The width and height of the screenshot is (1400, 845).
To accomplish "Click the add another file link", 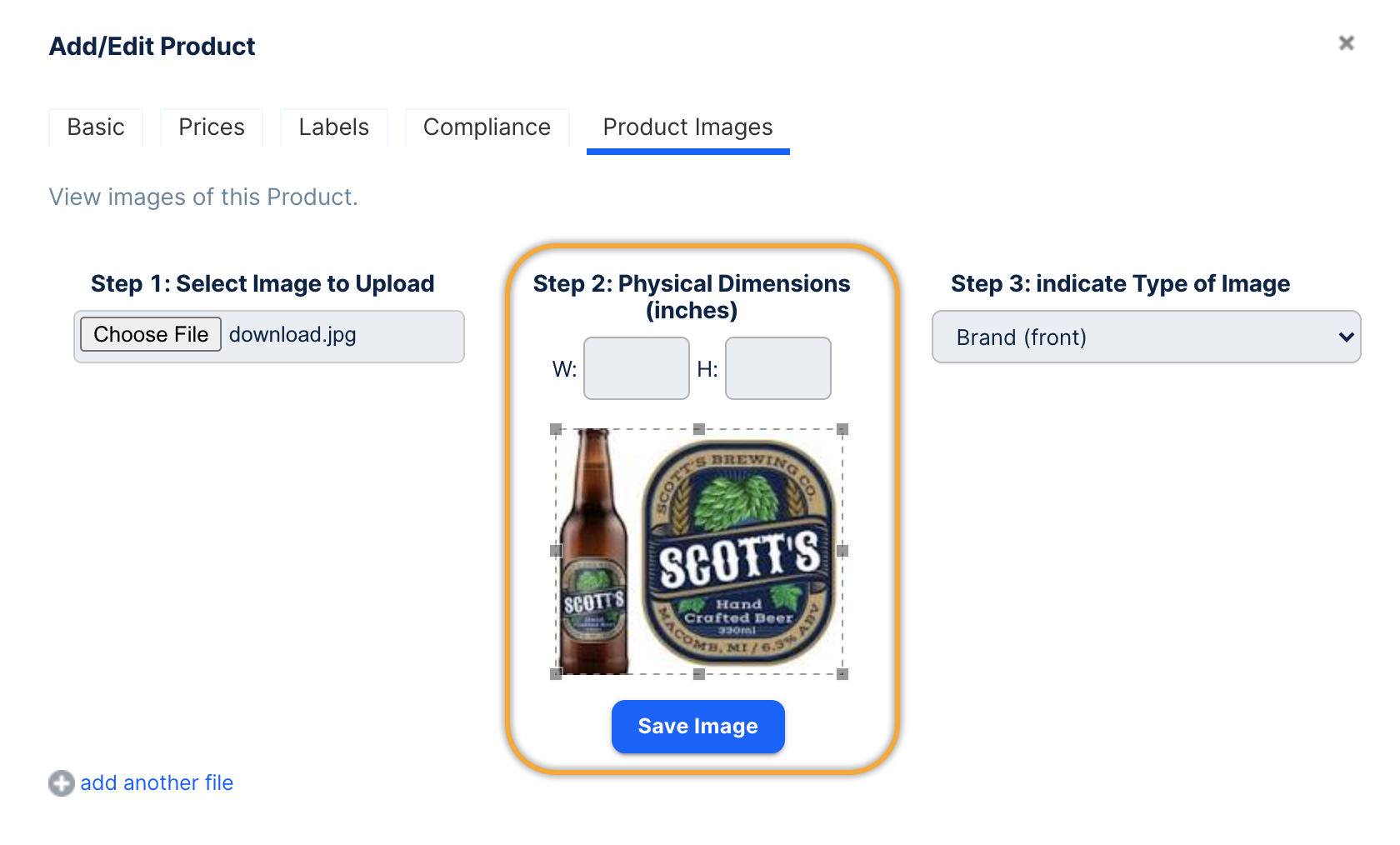I will 157,783.
